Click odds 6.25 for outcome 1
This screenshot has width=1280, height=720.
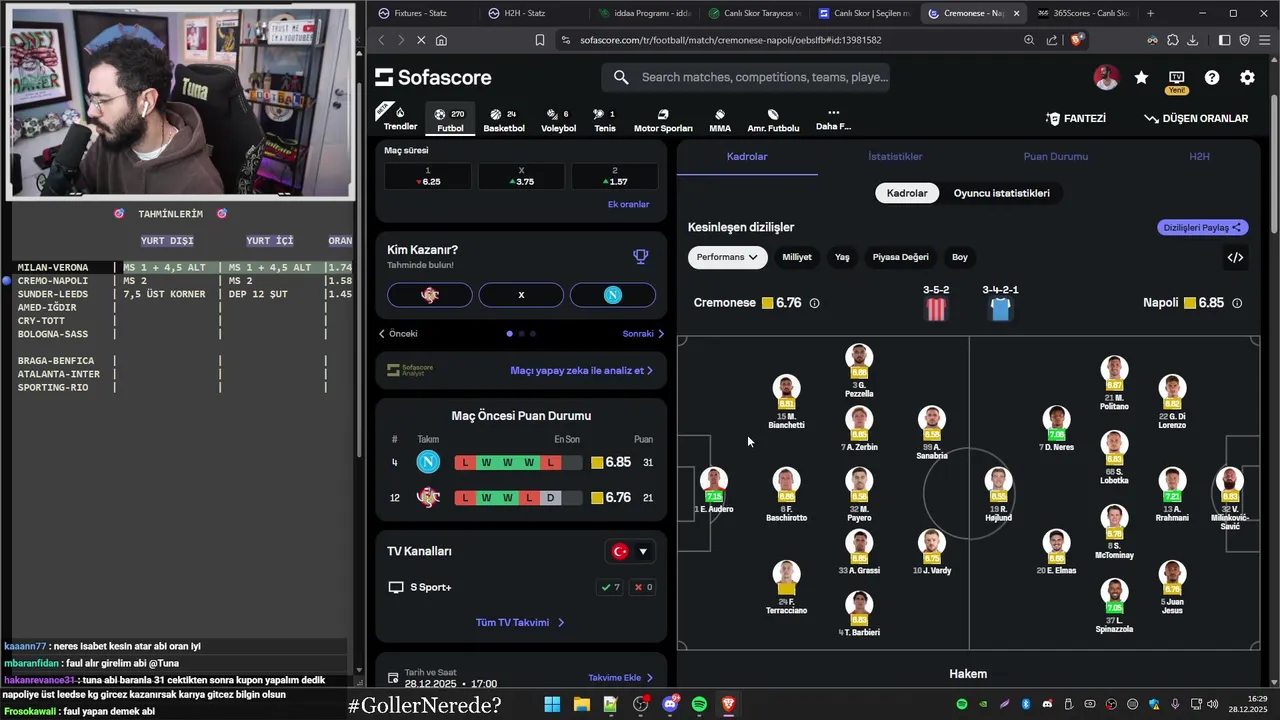[428, 177]
